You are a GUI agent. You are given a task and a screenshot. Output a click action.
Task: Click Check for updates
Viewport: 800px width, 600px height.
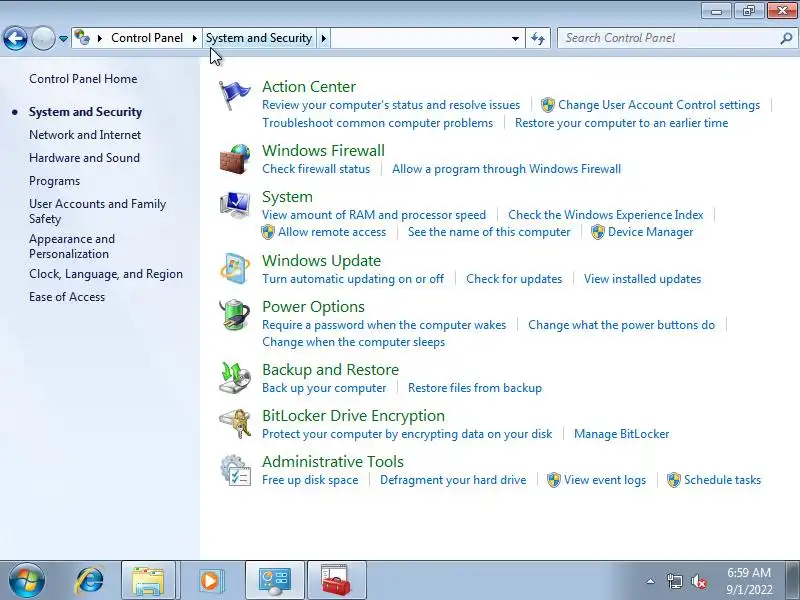coord(514,279)
